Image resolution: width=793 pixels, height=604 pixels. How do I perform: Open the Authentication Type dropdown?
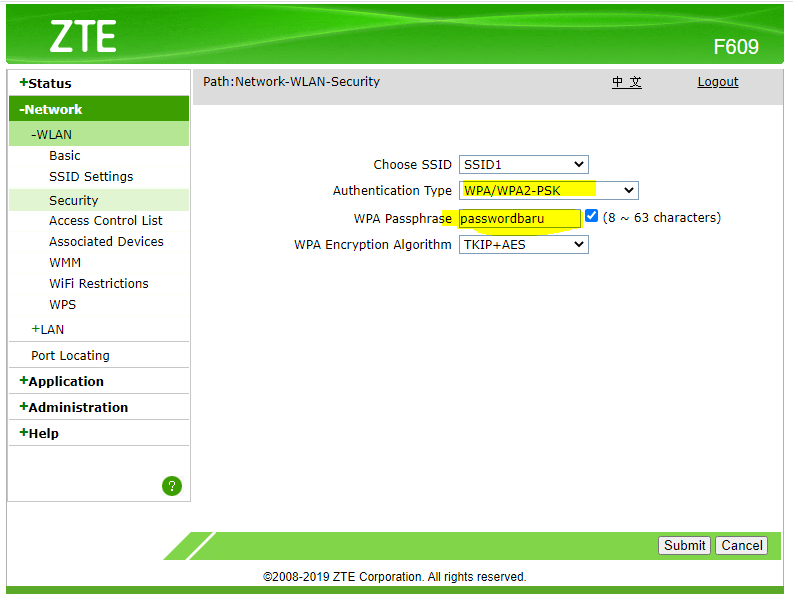[x=549, y=190]
